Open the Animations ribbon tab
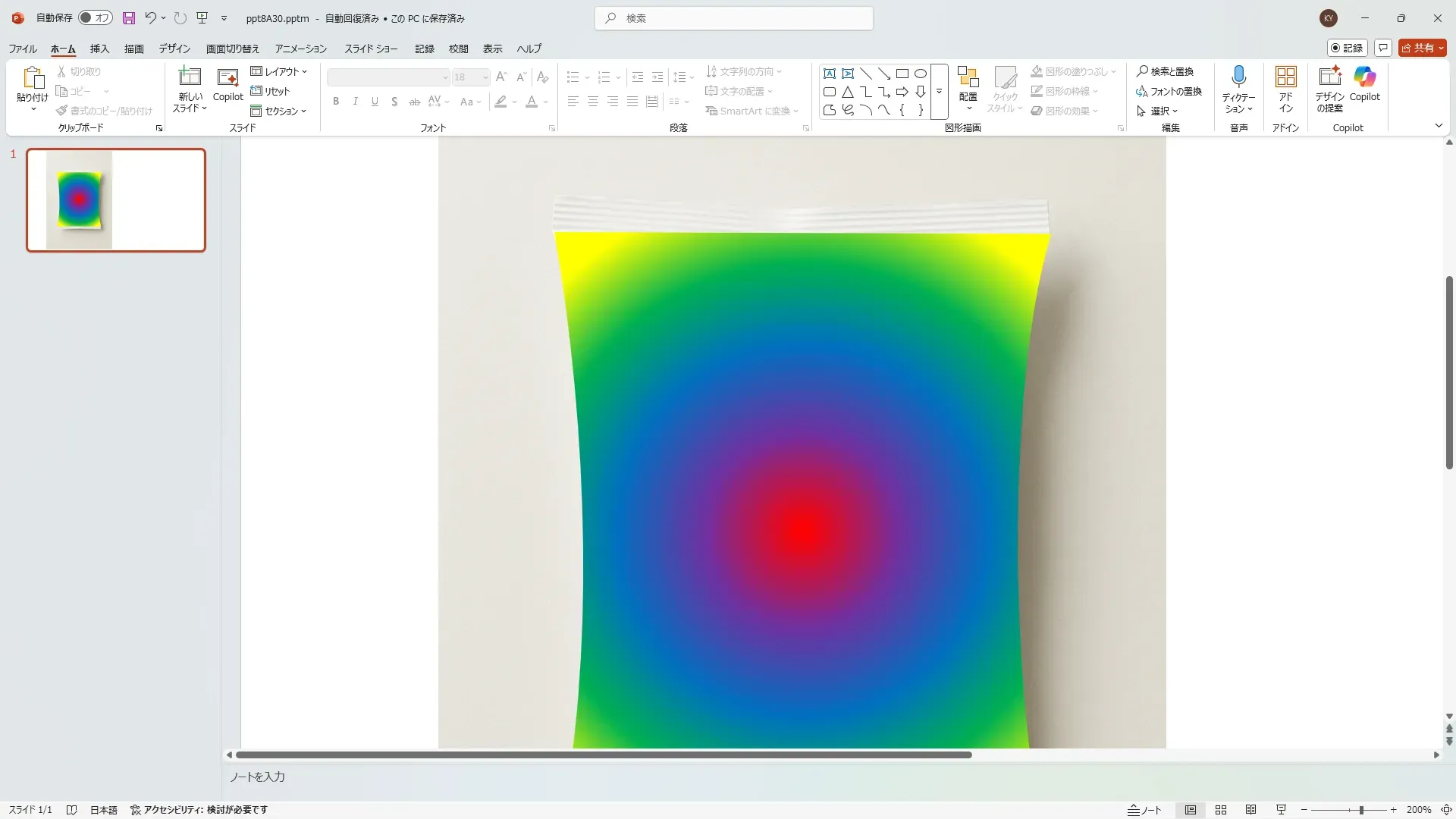1456x819 pixels. pyautogui.click(x=300, y=49)
